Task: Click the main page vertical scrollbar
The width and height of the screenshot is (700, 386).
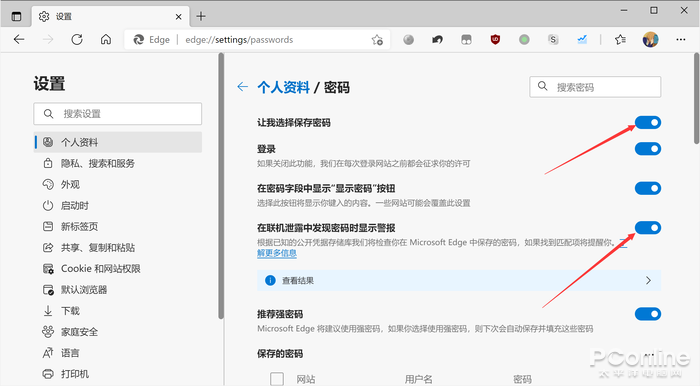Action: point(696,98)
